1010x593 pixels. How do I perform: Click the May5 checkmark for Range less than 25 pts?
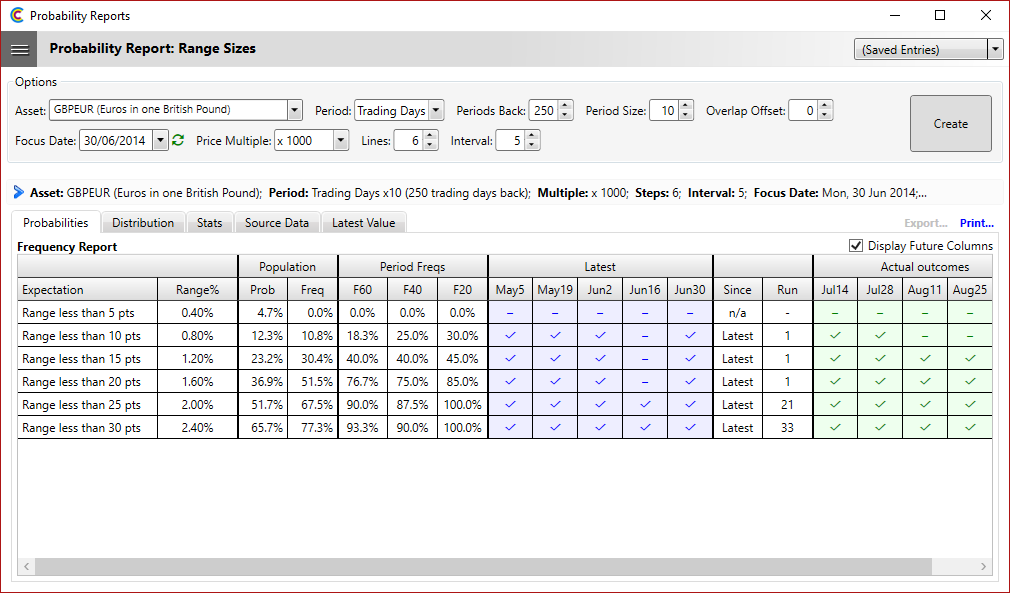coord(510,404)
